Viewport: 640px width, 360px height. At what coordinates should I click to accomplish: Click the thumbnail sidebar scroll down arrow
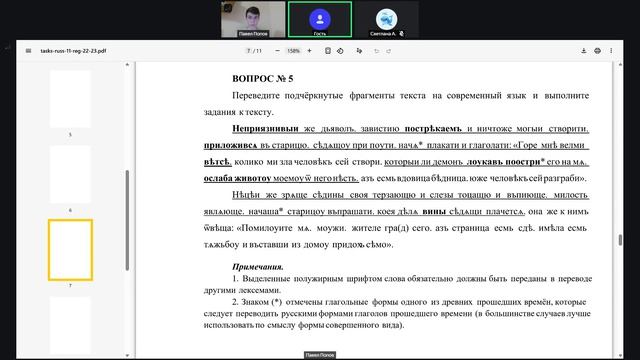tap(127, 356)
